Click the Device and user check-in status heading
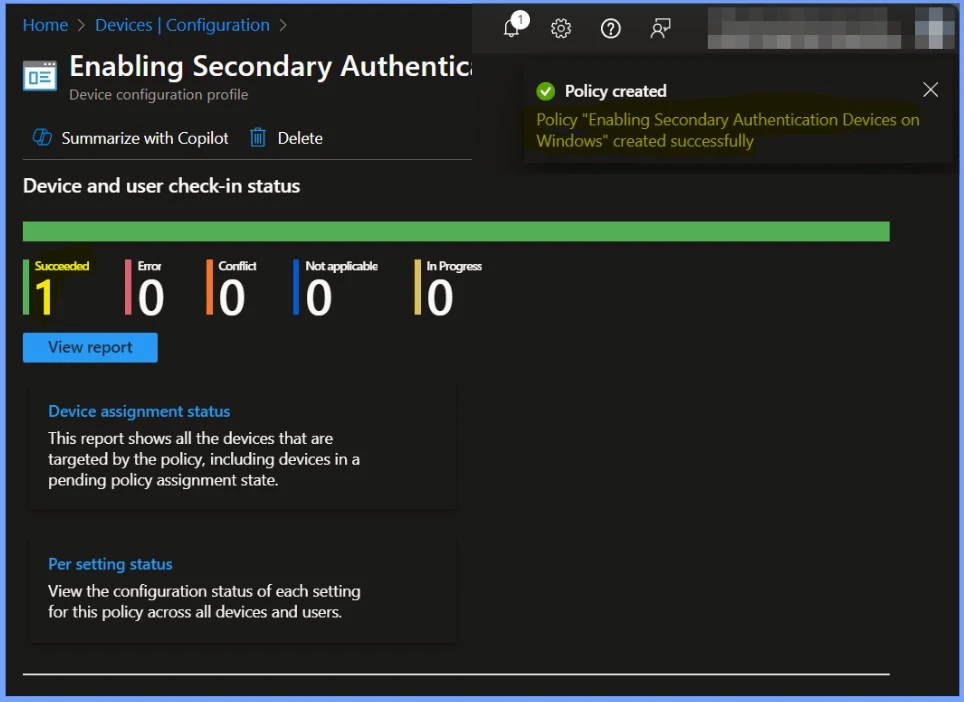The width and height of the screenshot is (964, 702). (162, 186)
